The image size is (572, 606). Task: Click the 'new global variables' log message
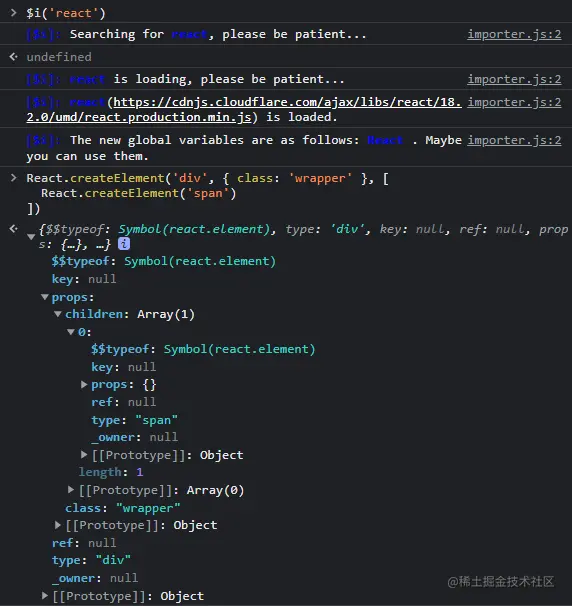point(244,148)
